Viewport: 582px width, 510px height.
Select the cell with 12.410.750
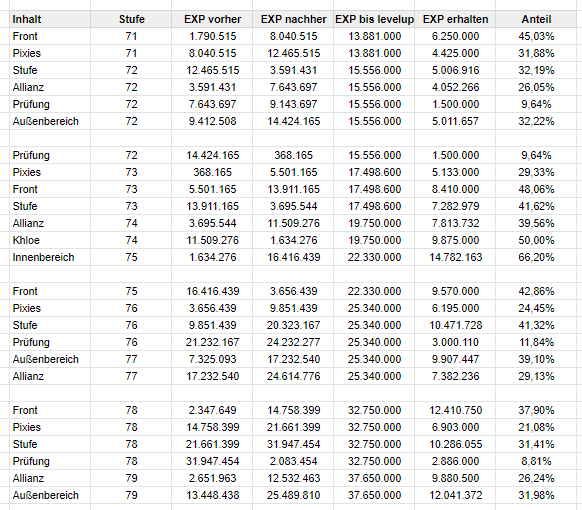(x=455, y=410)
